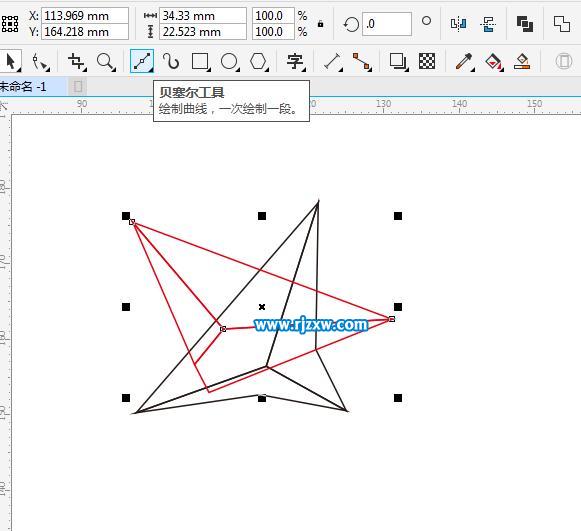Choose the Crop tool
The height and width of the screenshot is (531, 581).
pos(77,61)
